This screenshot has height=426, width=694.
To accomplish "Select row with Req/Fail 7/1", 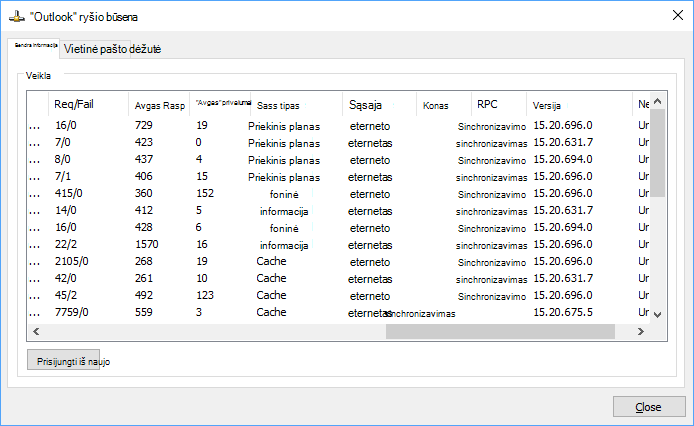I will [339, 177].
